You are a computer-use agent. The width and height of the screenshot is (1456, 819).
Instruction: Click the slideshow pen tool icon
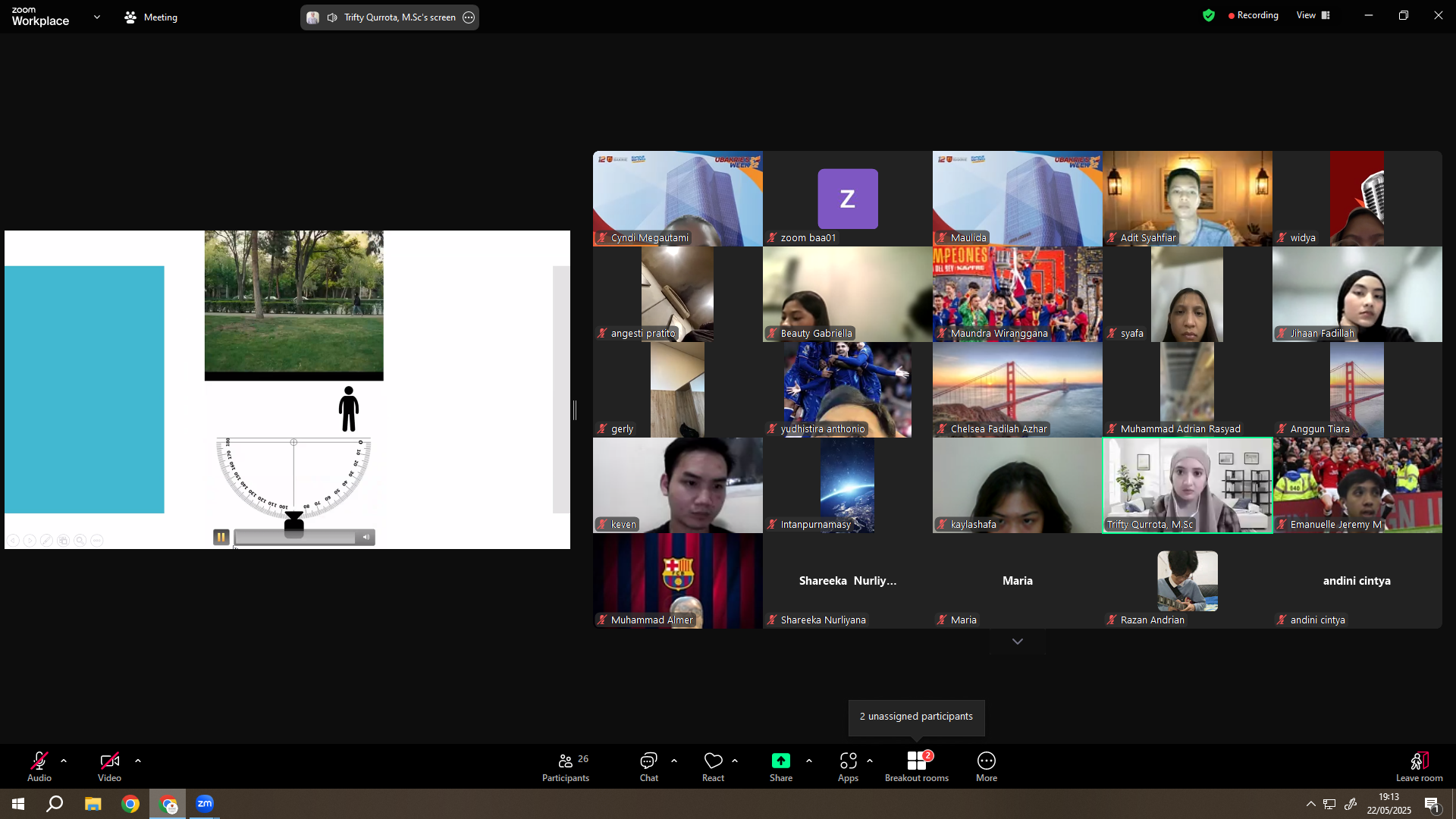[x=46, y=541]
